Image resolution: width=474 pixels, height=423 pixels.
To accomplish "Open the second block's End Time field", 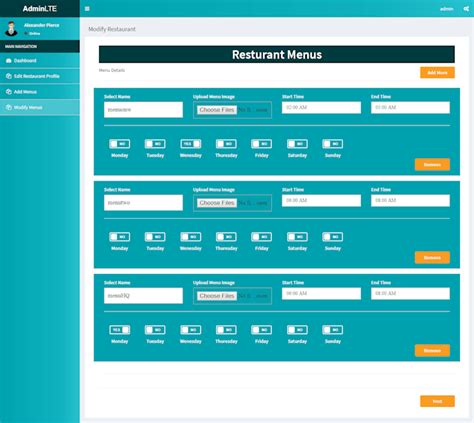I will point(410,201).
